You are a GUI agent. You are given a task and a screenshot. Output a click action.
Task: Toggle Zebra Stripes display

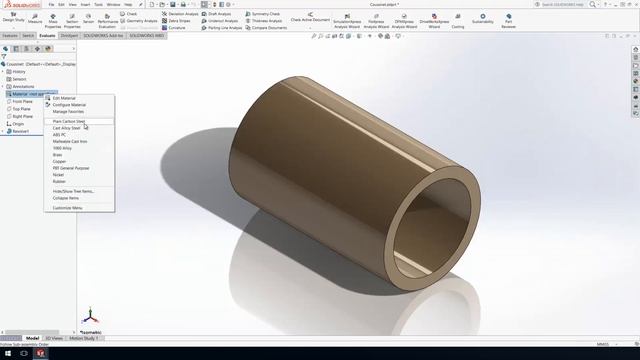(176, 21)
